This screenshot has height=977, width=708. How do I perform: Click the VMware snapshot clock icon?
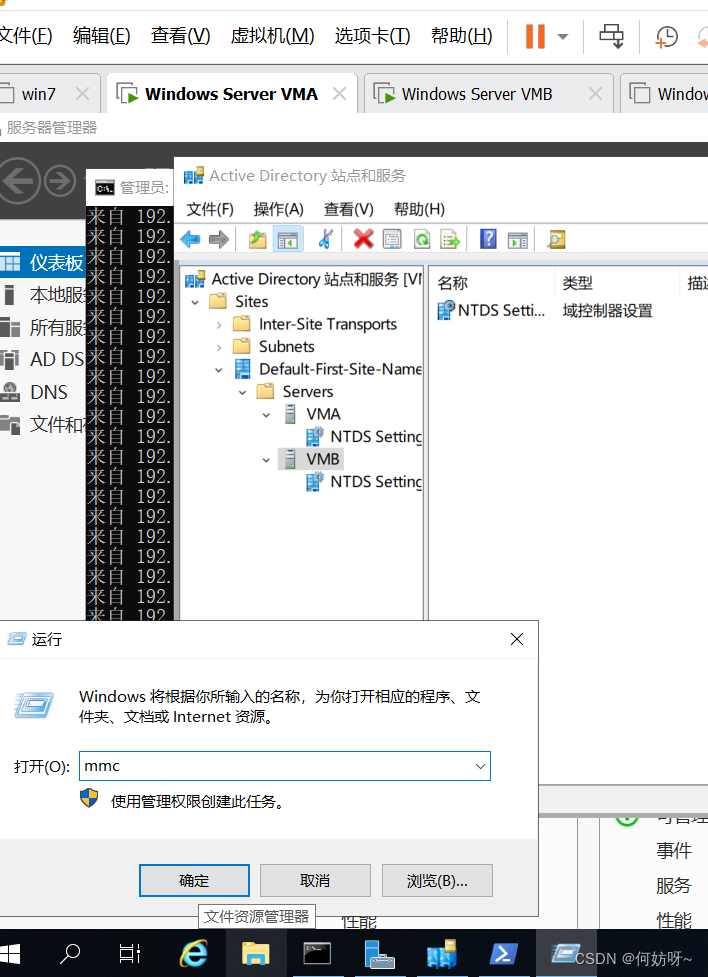pos(666,37)
